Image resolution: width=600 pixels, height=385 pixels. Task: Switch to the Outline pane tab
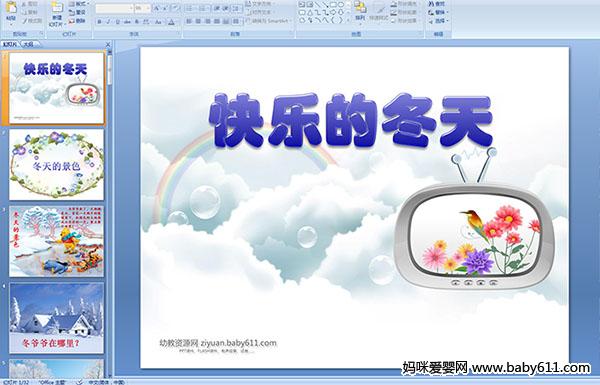(29, 44)
